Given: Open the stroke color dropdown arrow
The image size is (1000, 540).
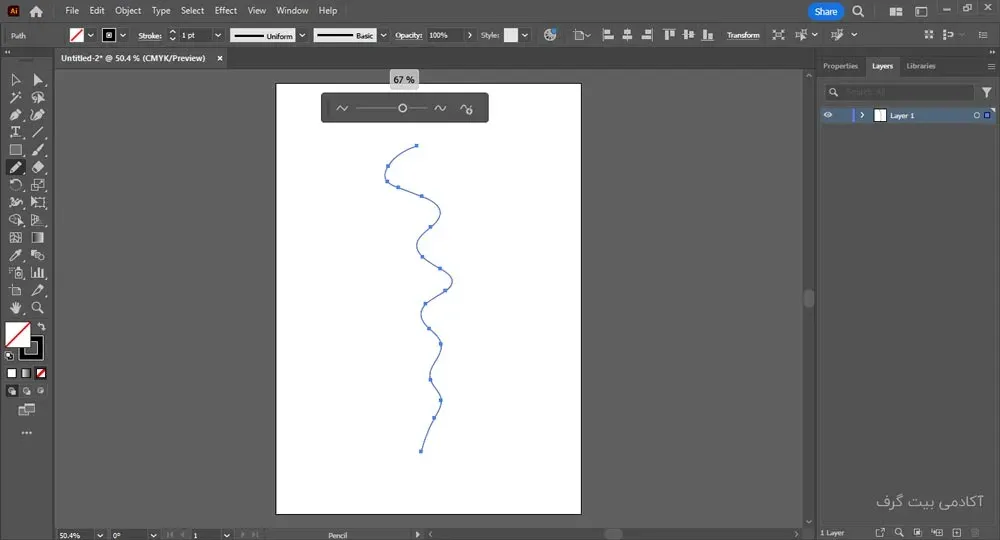Looking at the screenshot, I should pyautogui.click(x=123, y=35).
